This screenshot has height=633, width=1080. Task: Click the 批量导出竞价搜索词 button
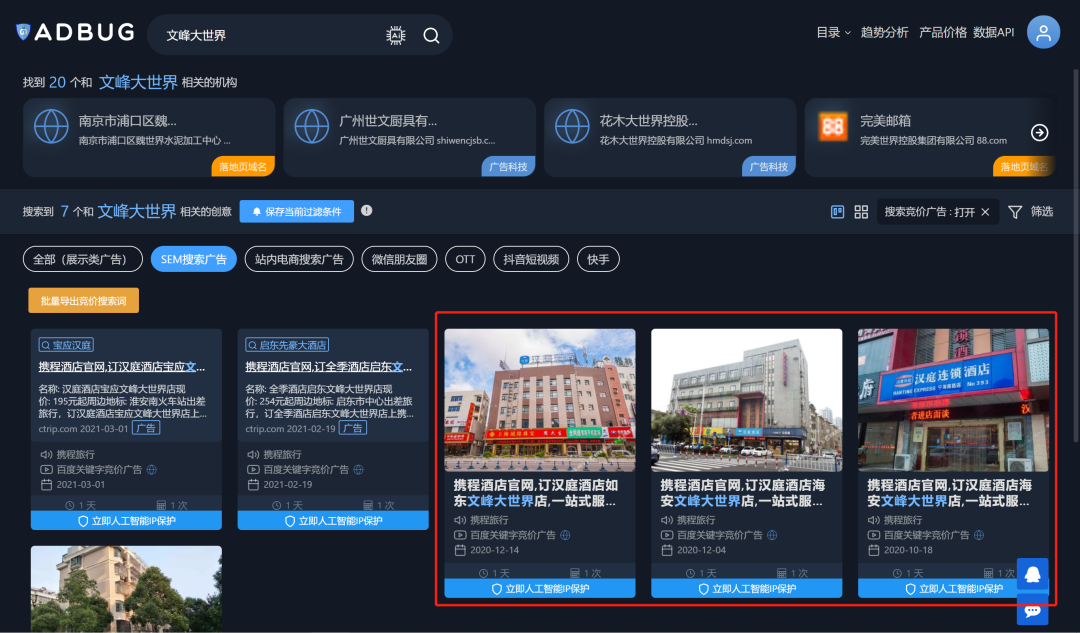click(x=83, y=300)
